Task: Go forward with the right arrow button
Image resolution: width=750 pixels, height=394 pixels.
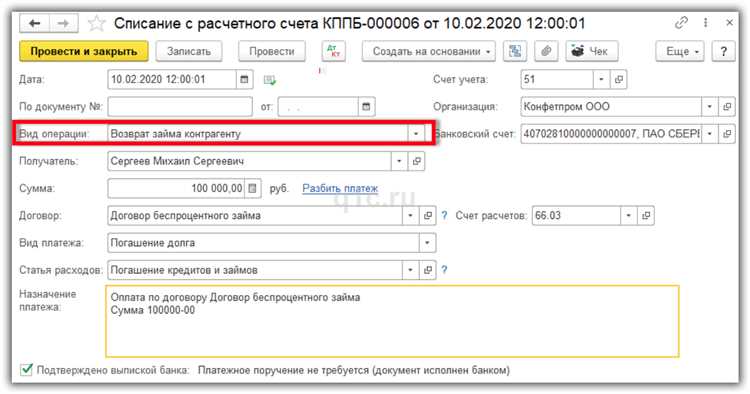Action: coord(64,23)
